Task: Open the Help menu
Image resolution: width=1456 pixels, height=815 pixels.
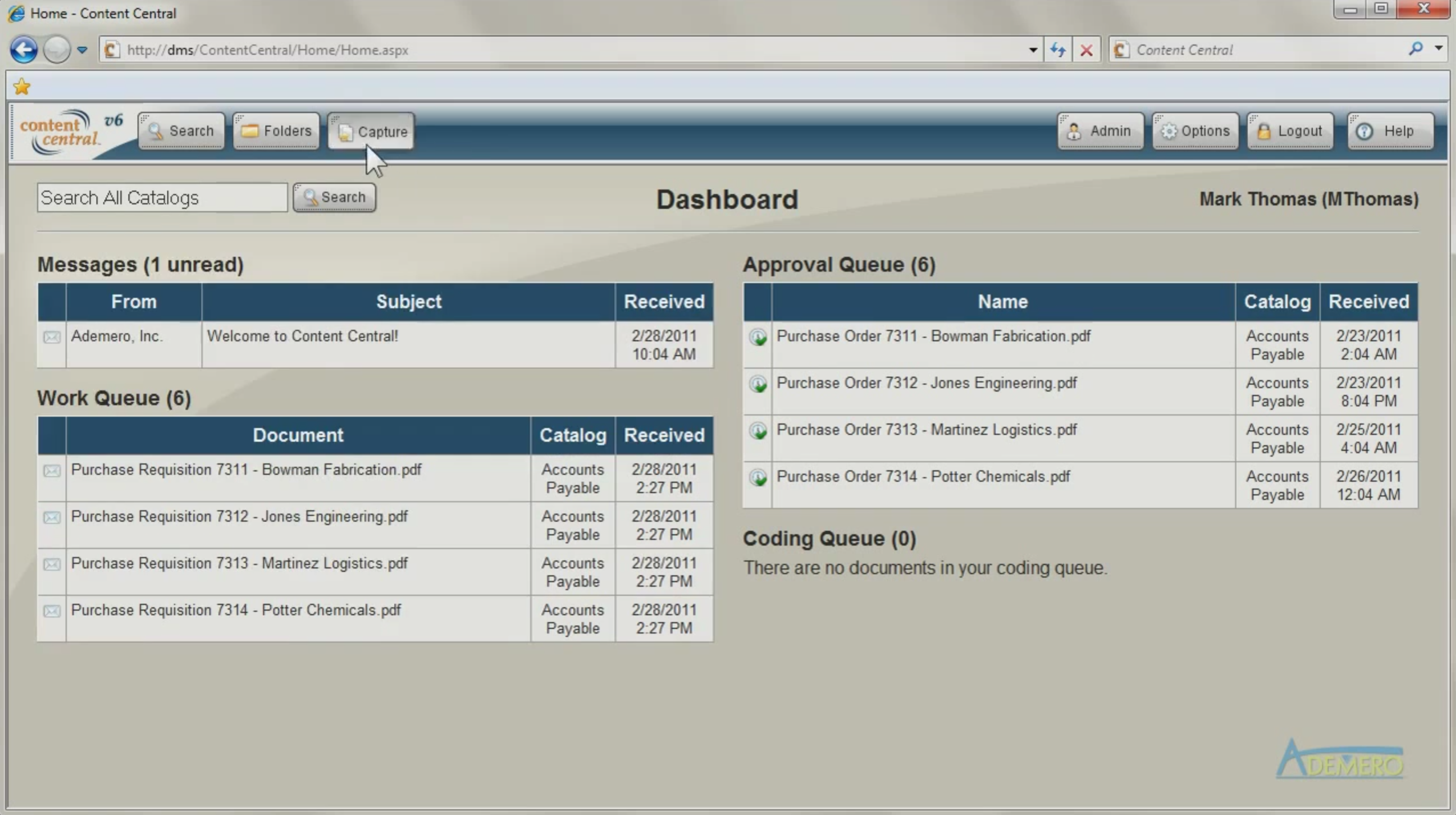Action: (x=1390, y=131)
